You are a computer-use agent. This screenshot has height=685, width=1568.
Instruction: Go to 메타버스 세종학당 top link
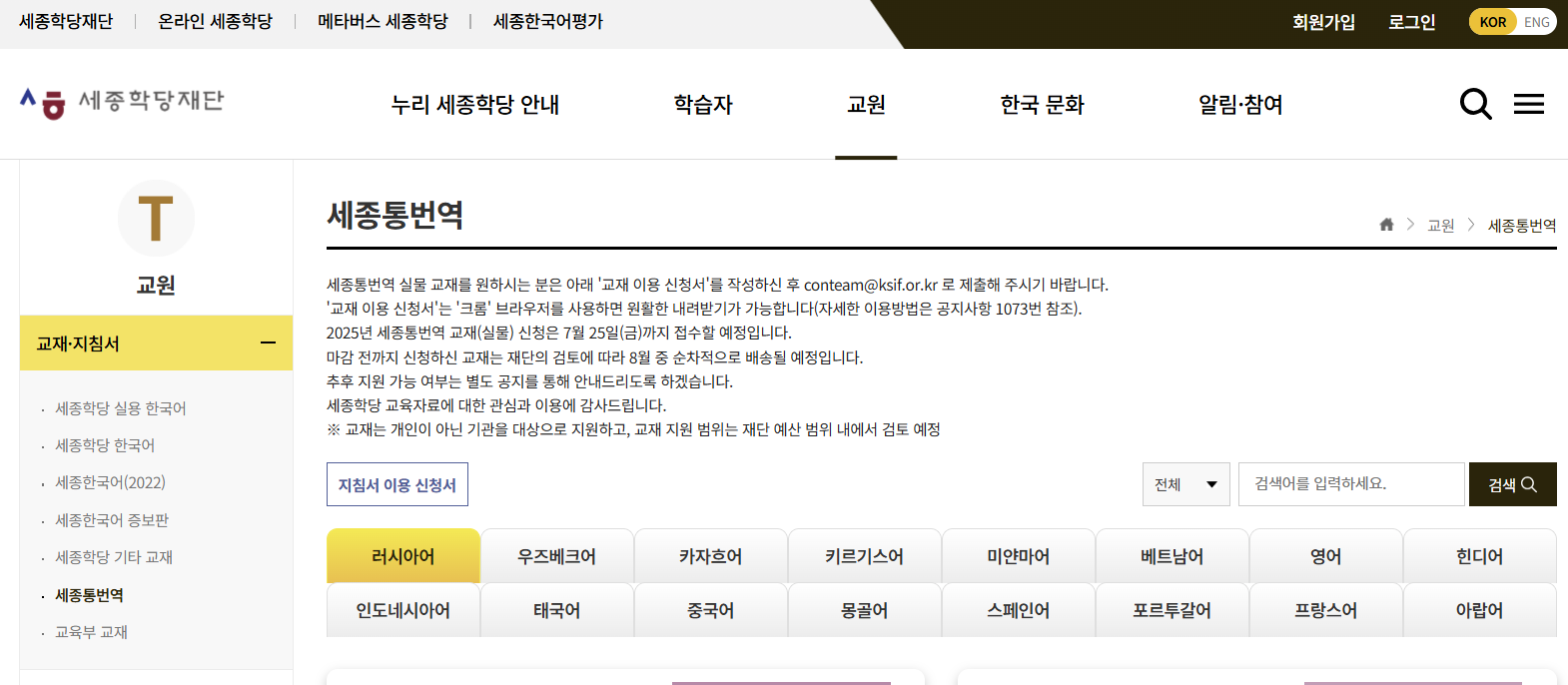pyautogui.click(x=383, y=21)
